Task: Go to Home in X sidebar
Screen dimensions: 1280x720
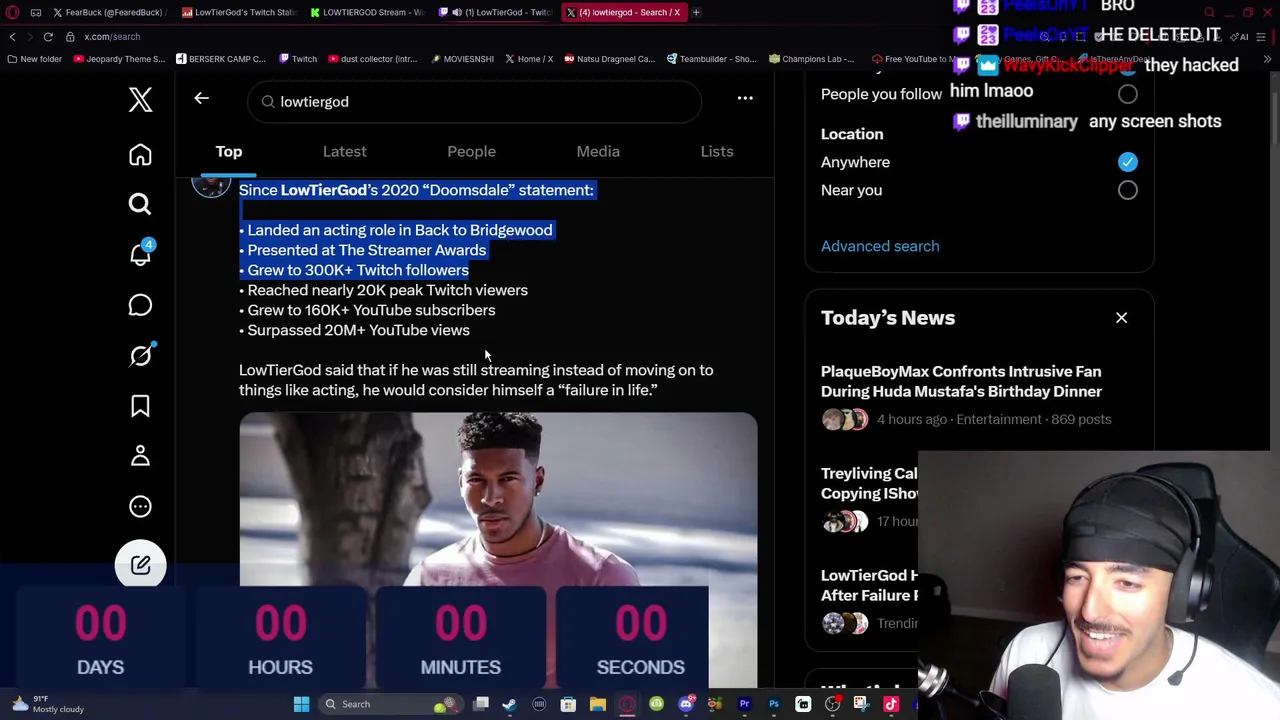Action: tap(140, 155)
